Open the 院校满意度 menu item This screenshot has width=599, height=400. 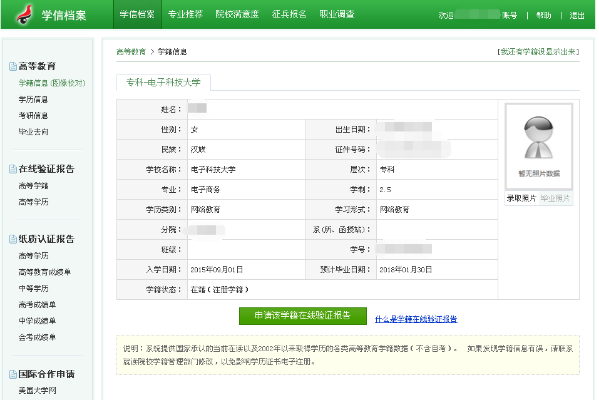(x=237, y=15)
